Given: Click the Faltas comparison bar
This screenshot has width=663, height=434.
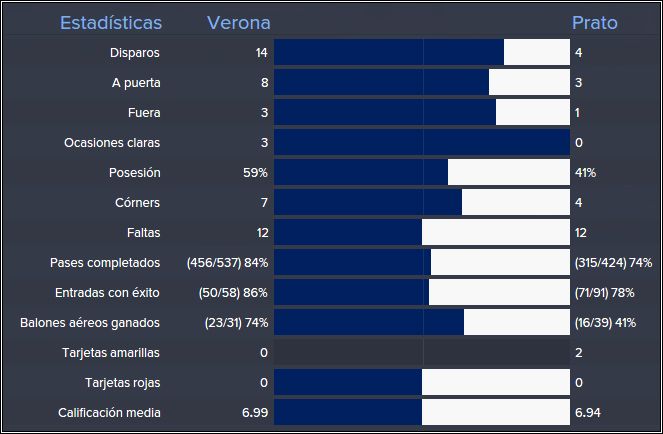Looking at the screenshot, I should pos(422,232).
